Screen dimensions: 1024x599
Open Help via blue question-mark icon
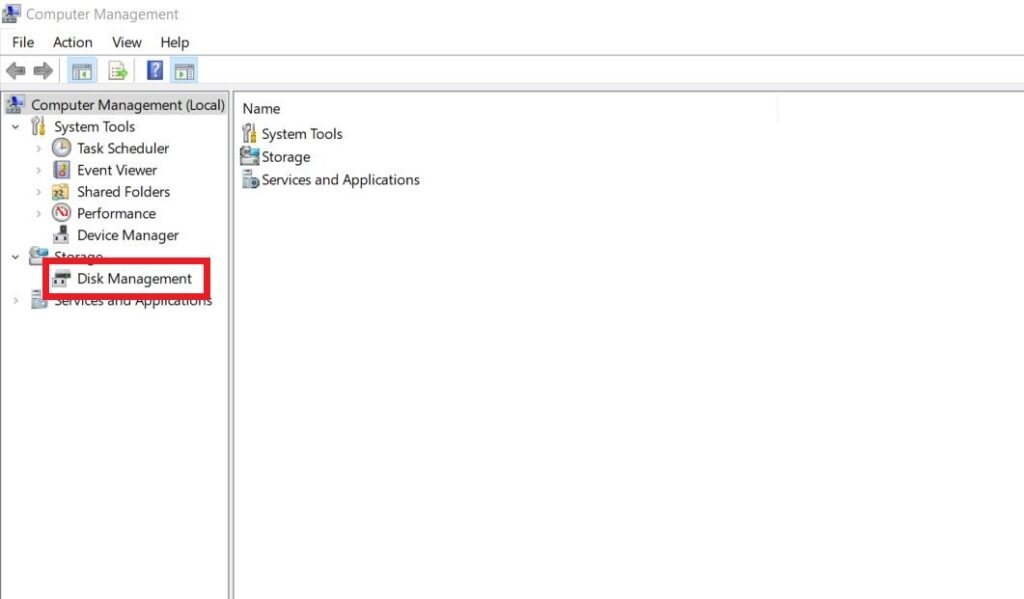point(155,71)
